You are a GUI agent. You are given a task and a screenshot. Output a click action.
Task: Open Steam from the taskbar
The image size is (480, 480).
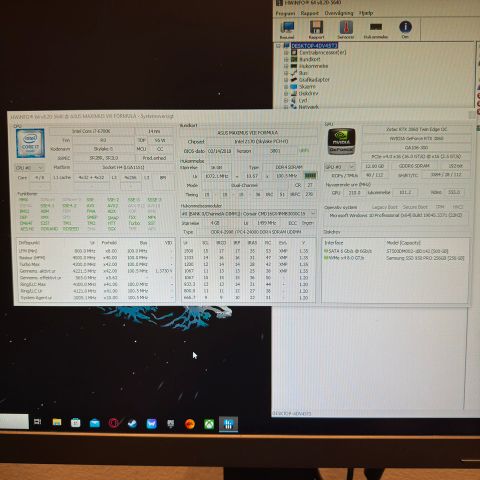pyautogui.click(x=132, y=424)
